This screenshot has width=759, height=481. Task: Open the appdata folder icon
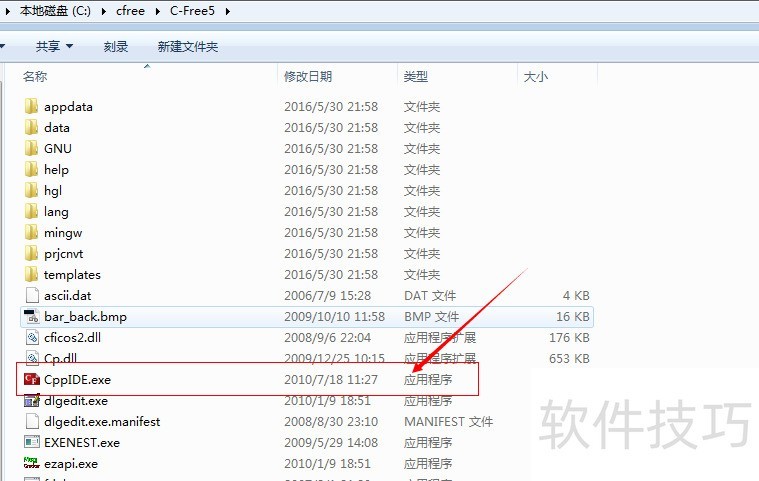[x=31, y=106]
